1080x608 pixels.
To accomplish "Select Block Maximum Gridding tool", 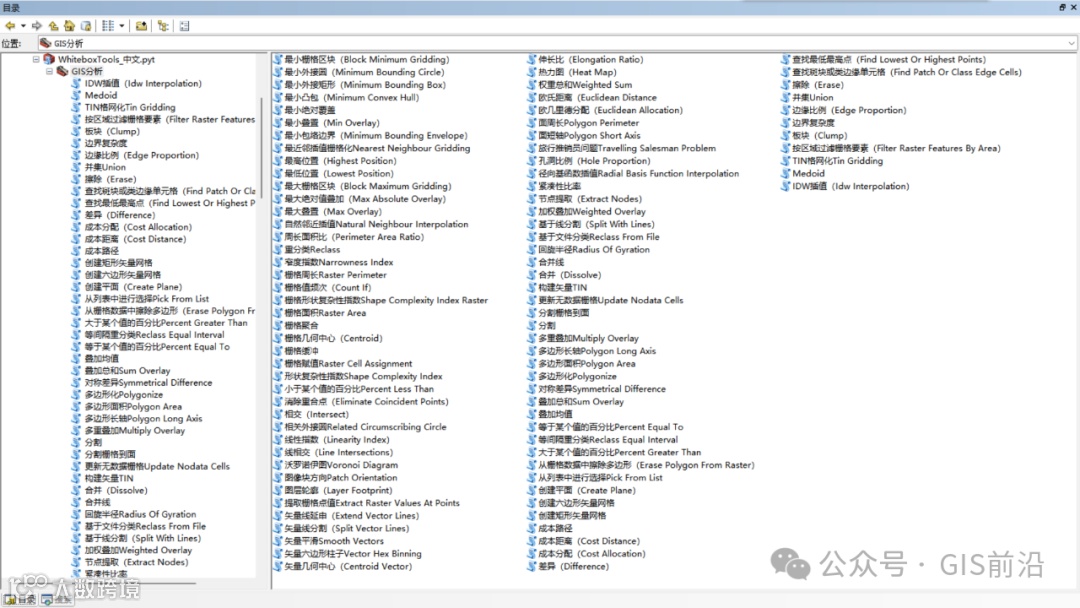I will (368, 186).
